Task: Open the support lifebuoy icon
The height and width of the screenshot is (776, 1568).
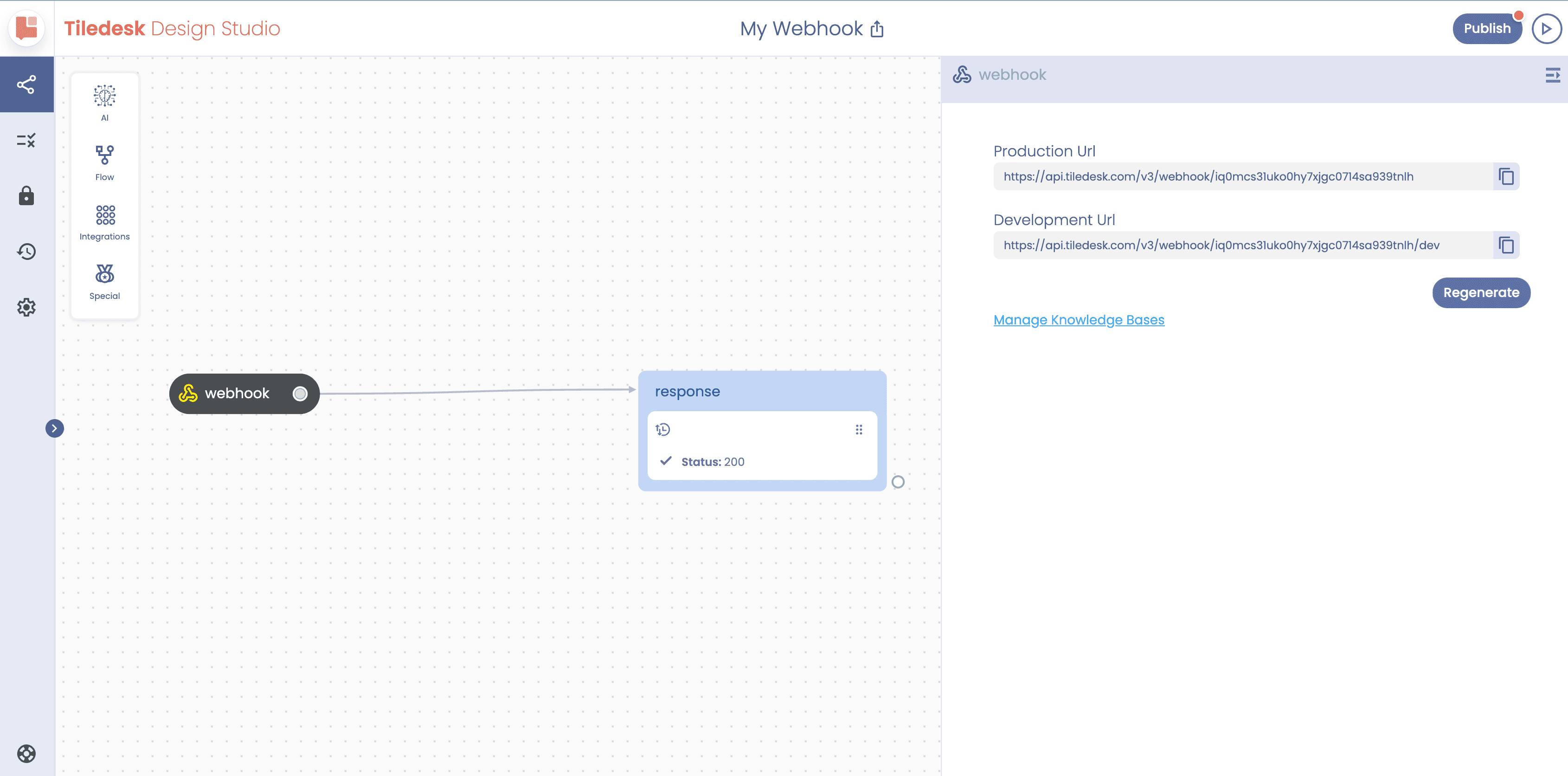Action: coord(27,753)
